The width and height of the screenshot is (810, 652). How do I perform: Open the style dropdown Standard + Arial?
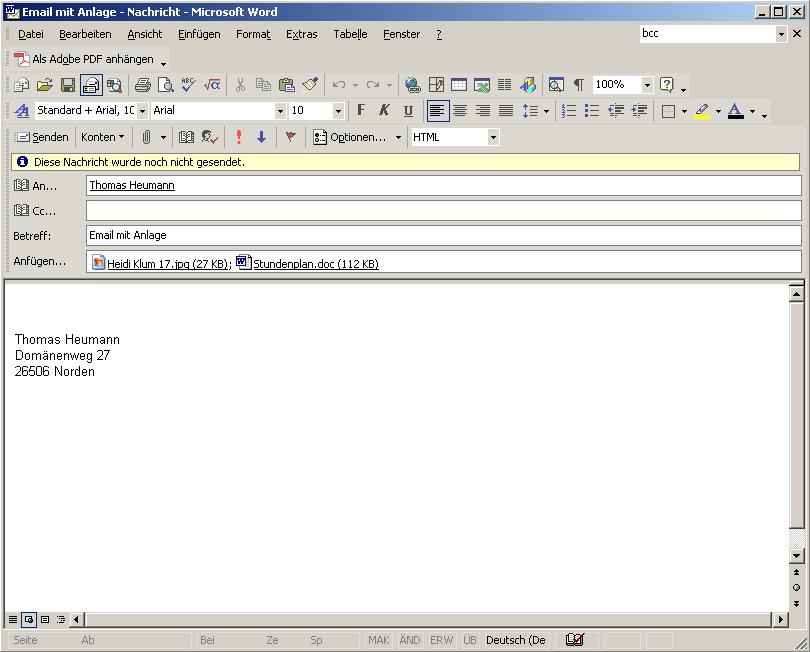point(142,111)
